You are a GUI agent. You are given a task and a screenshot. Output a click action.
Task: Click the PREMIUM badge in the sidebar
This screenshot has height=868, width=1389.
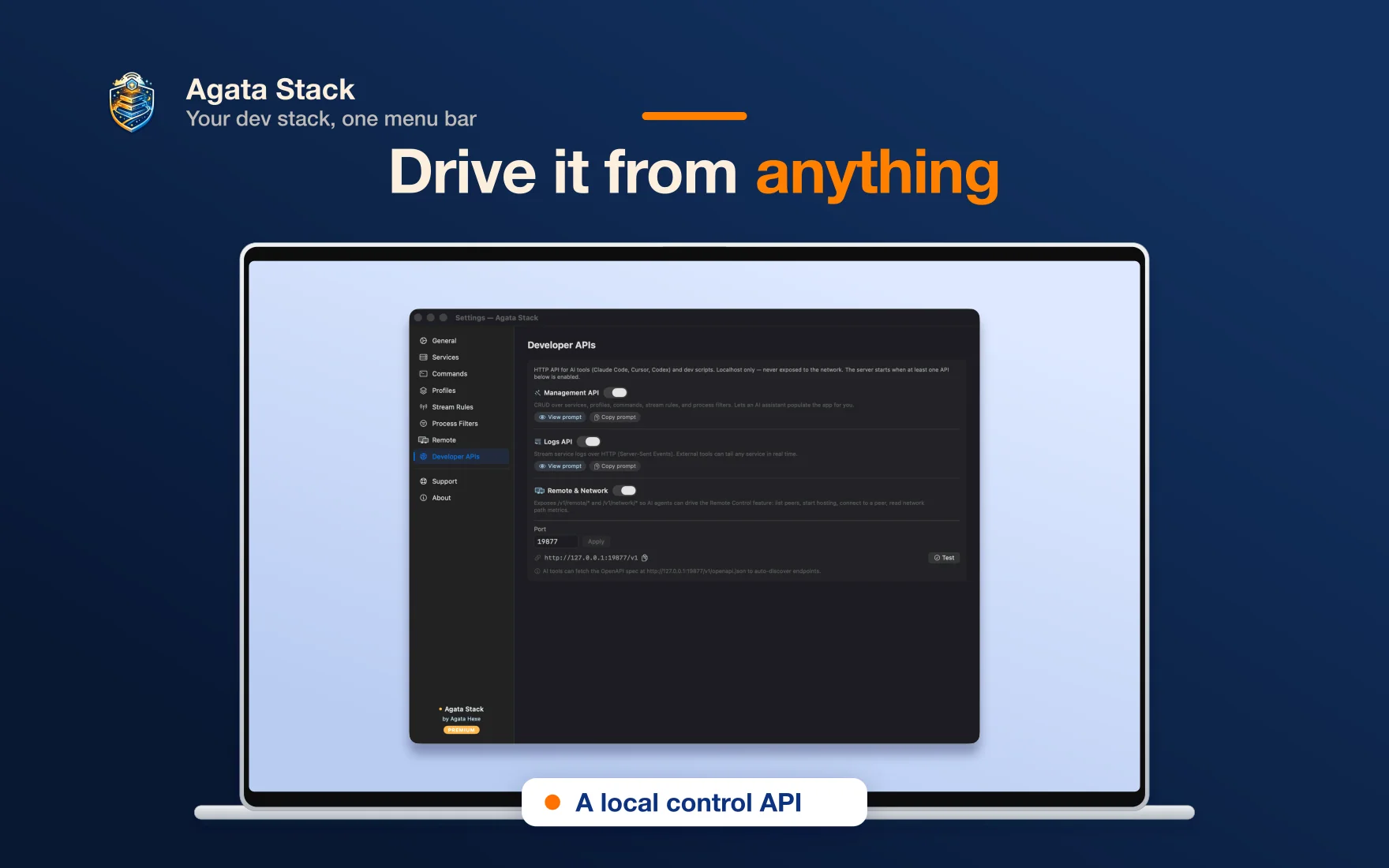click(x=462, y=730)
